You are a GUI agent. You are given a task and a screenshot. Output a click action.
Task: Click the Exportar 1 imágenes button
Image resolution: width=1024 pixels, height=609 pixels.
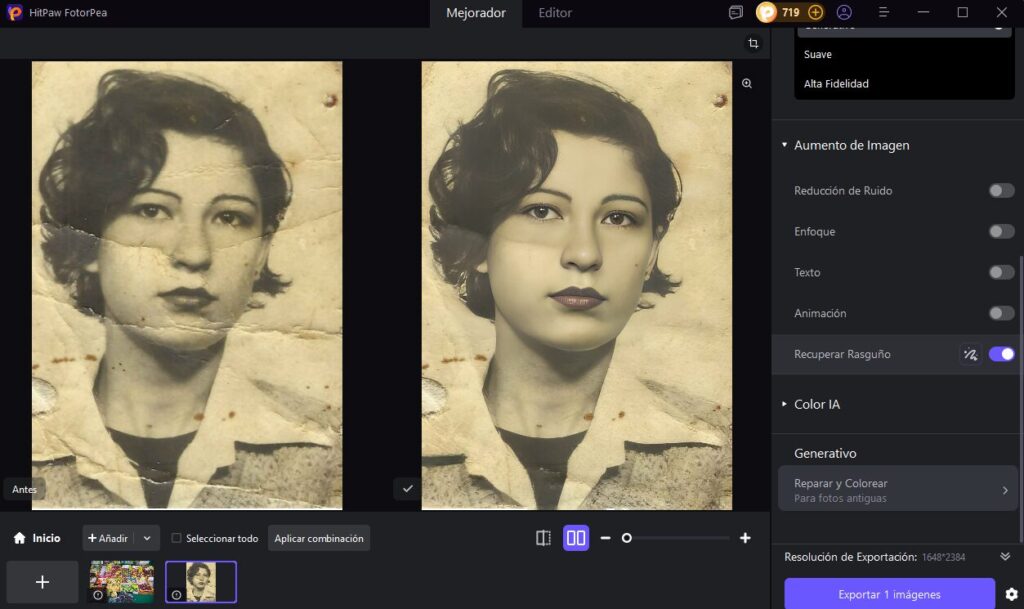(x=889, y=594)
